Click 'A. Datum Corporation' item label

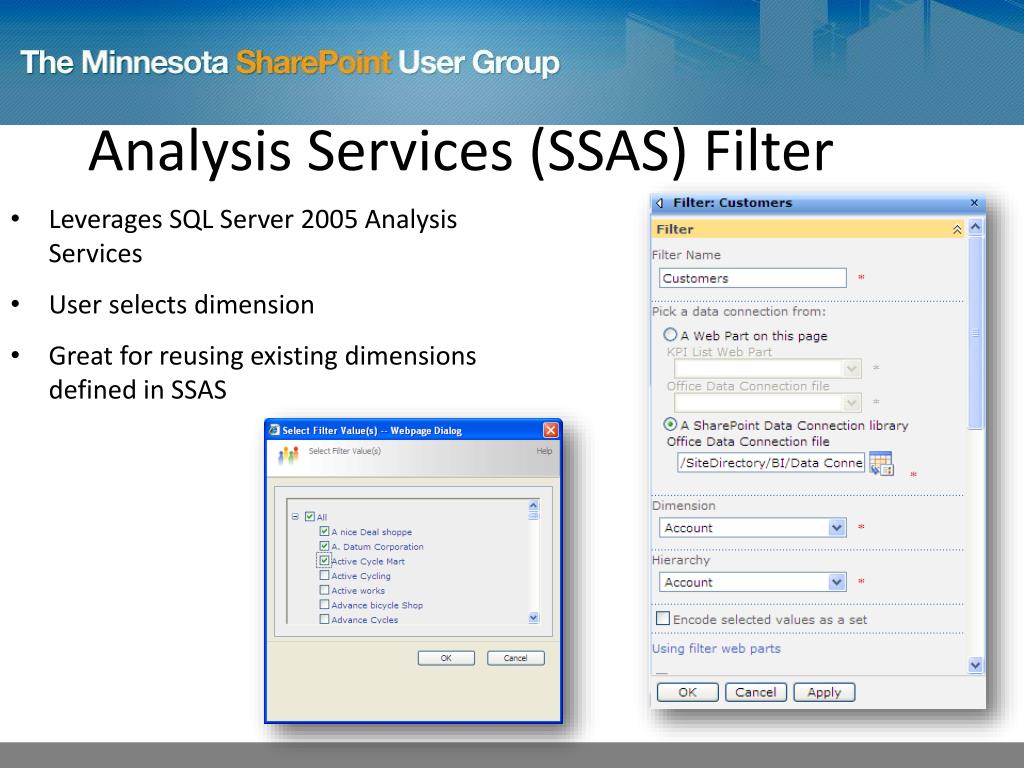click(x=377, y=547)
